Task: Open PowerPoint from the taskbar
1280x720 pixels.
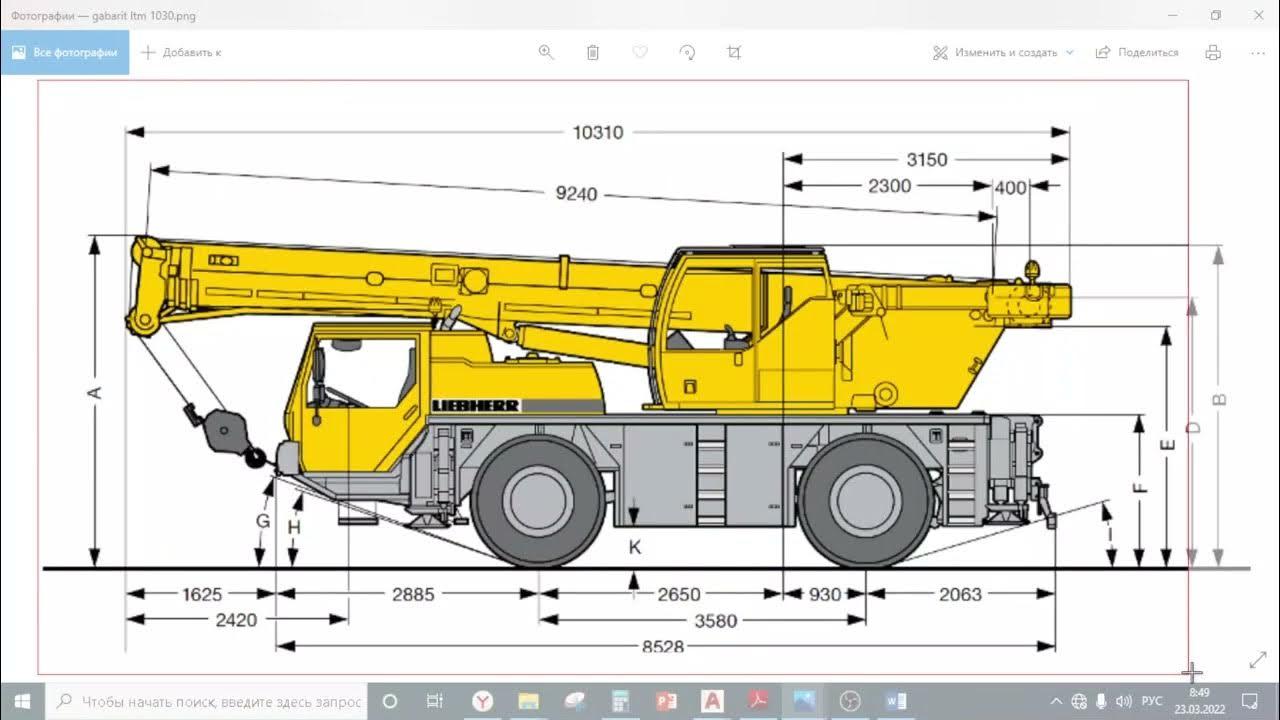Action: (x=666, y=701)
